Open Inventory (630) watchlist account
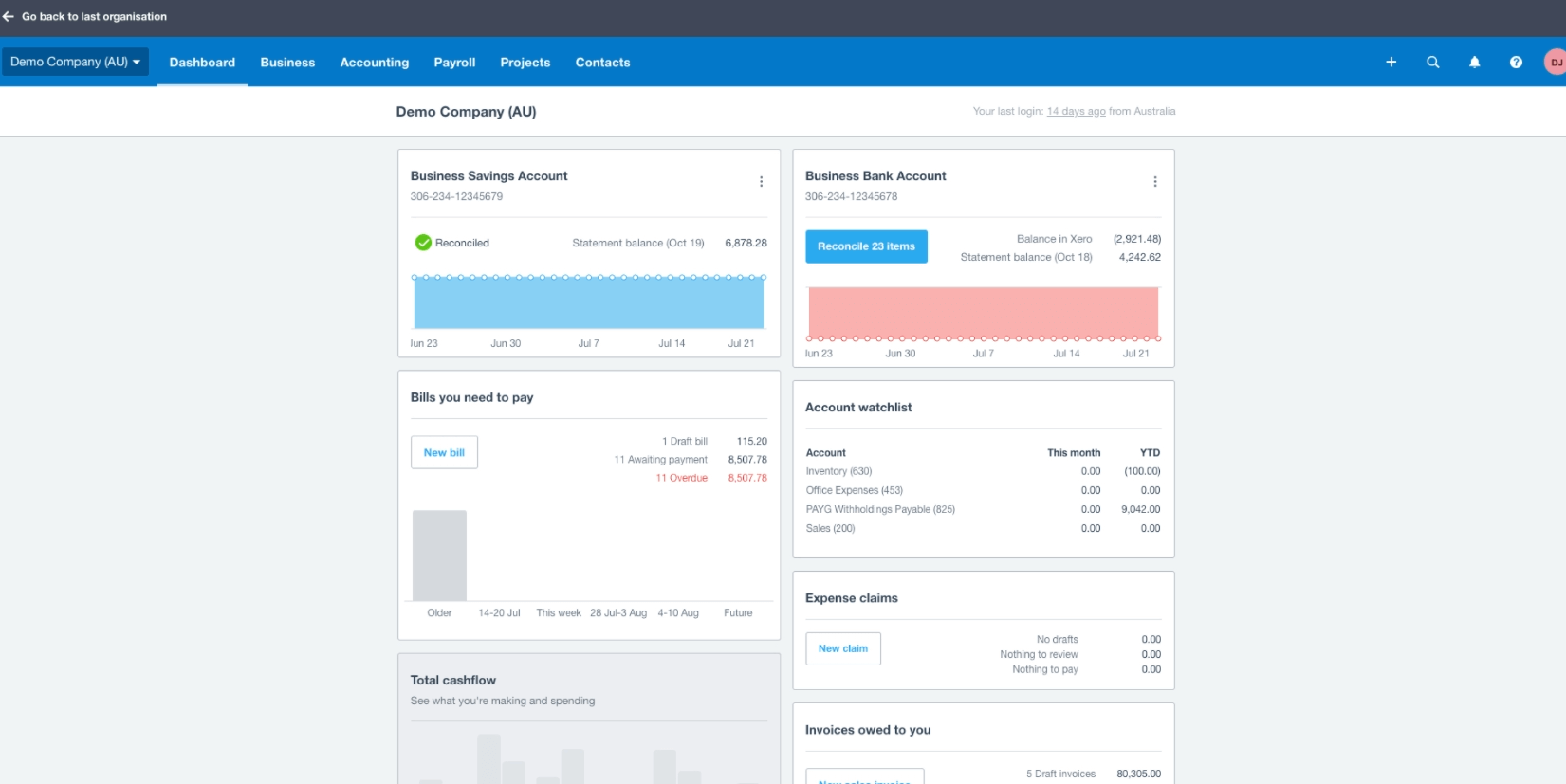Screen dimensions: 1566x784 coord(838,471)
